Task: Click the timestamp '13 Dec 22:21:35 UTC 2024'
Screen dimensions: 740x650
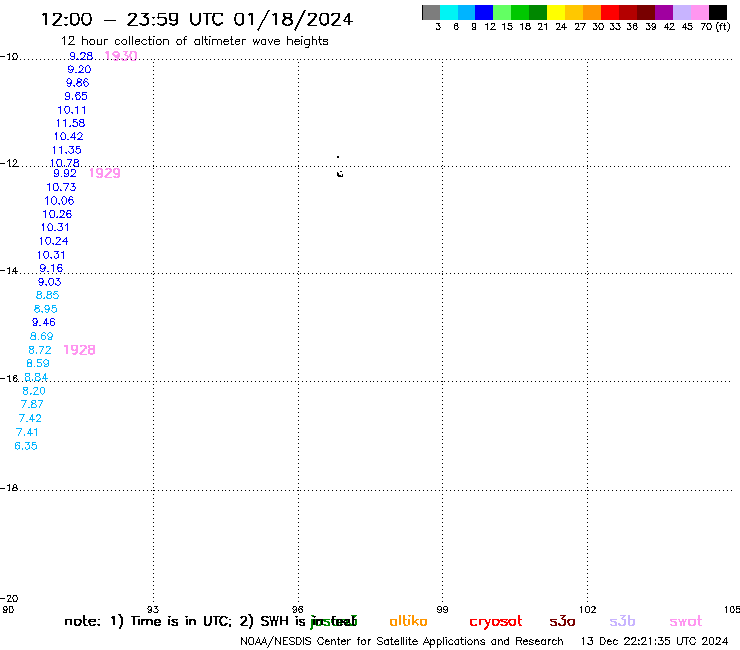Action: click(654, 642)
